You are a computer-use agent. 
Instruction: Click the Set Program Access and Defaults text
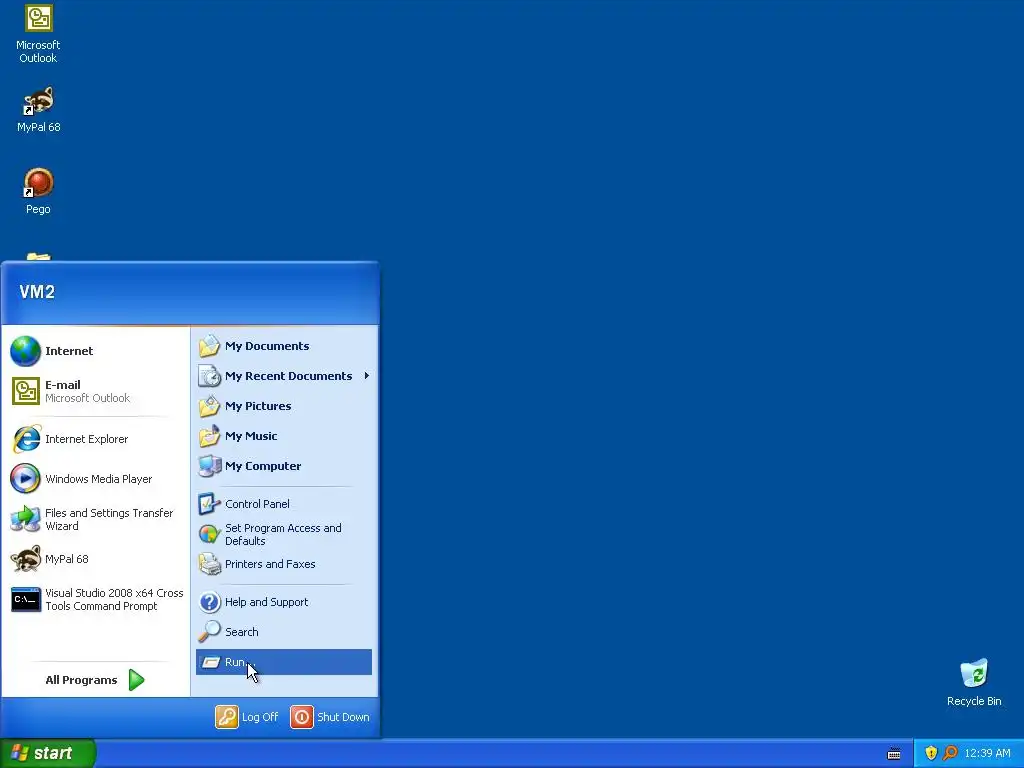[x=283, y=534]
